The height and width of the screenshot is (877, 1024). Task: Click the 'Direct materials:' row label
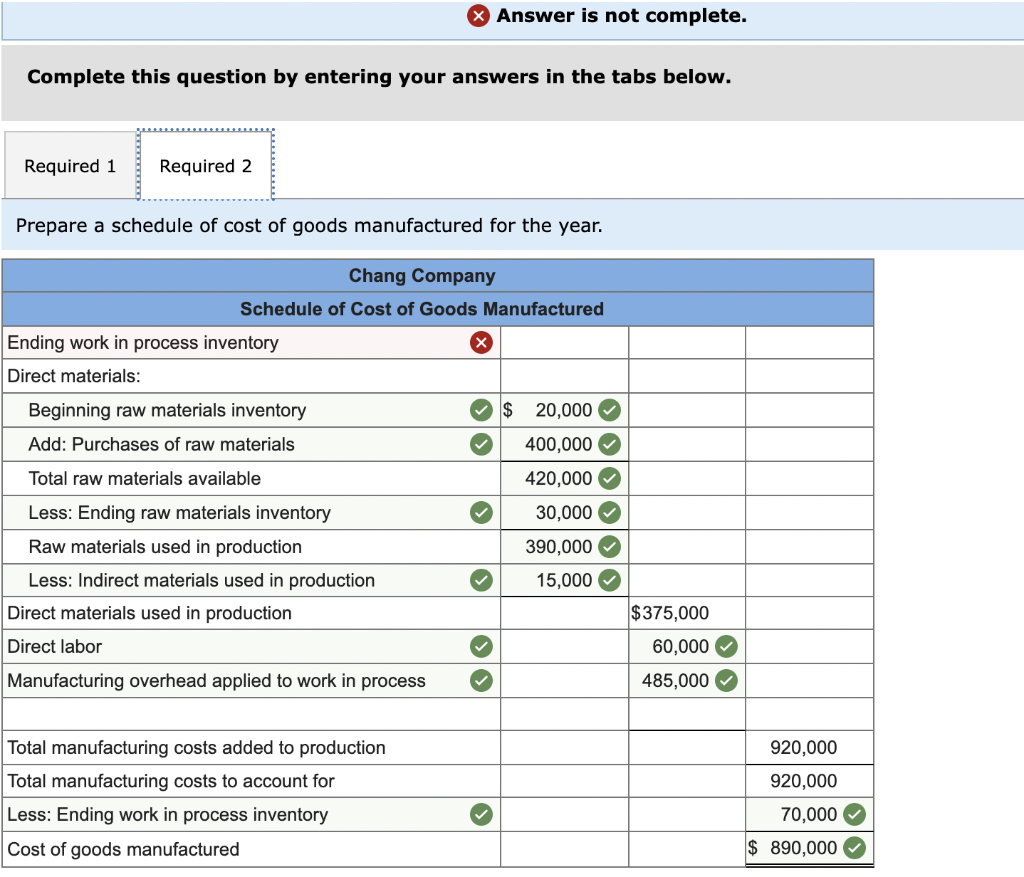[74, 376]
